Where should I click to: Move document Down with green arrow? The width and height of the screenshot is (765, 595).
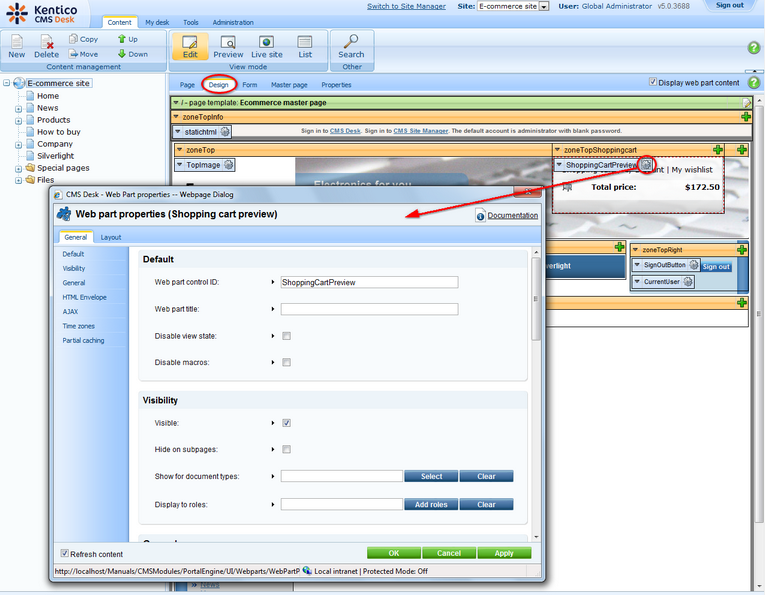pos(122,54)
